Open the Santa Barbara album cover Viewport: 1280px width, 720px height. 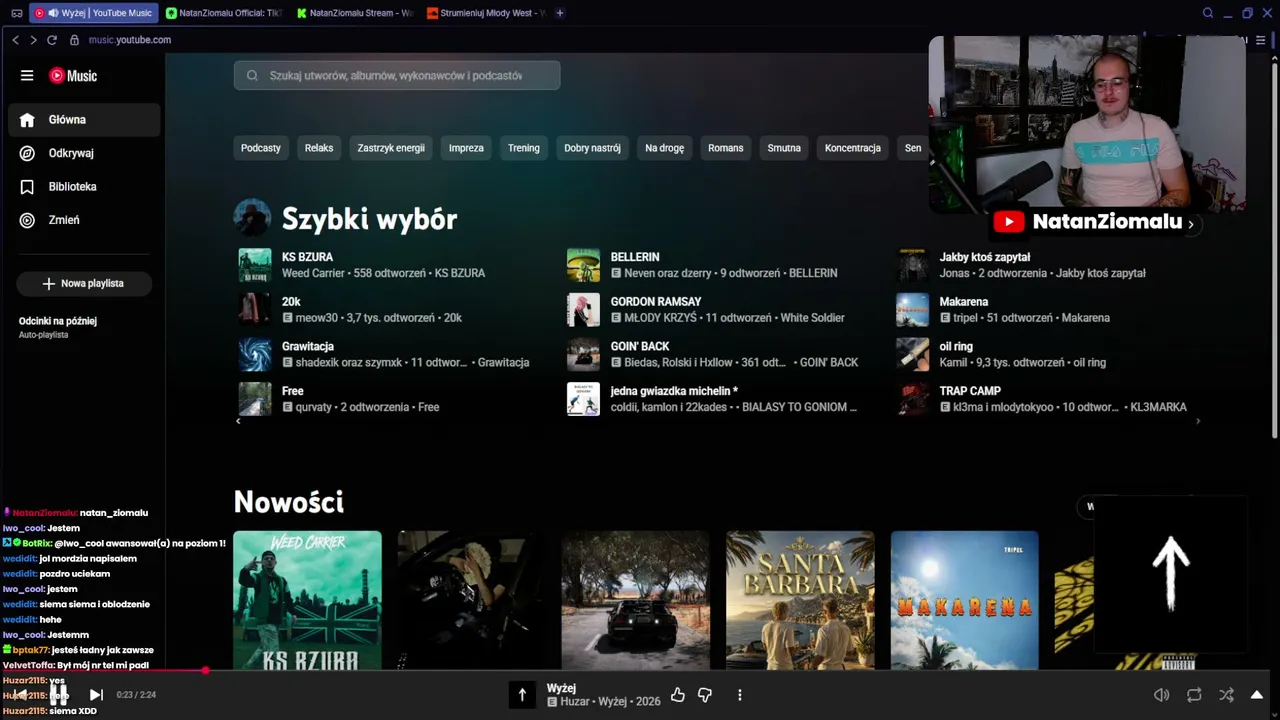coord(800,600)
